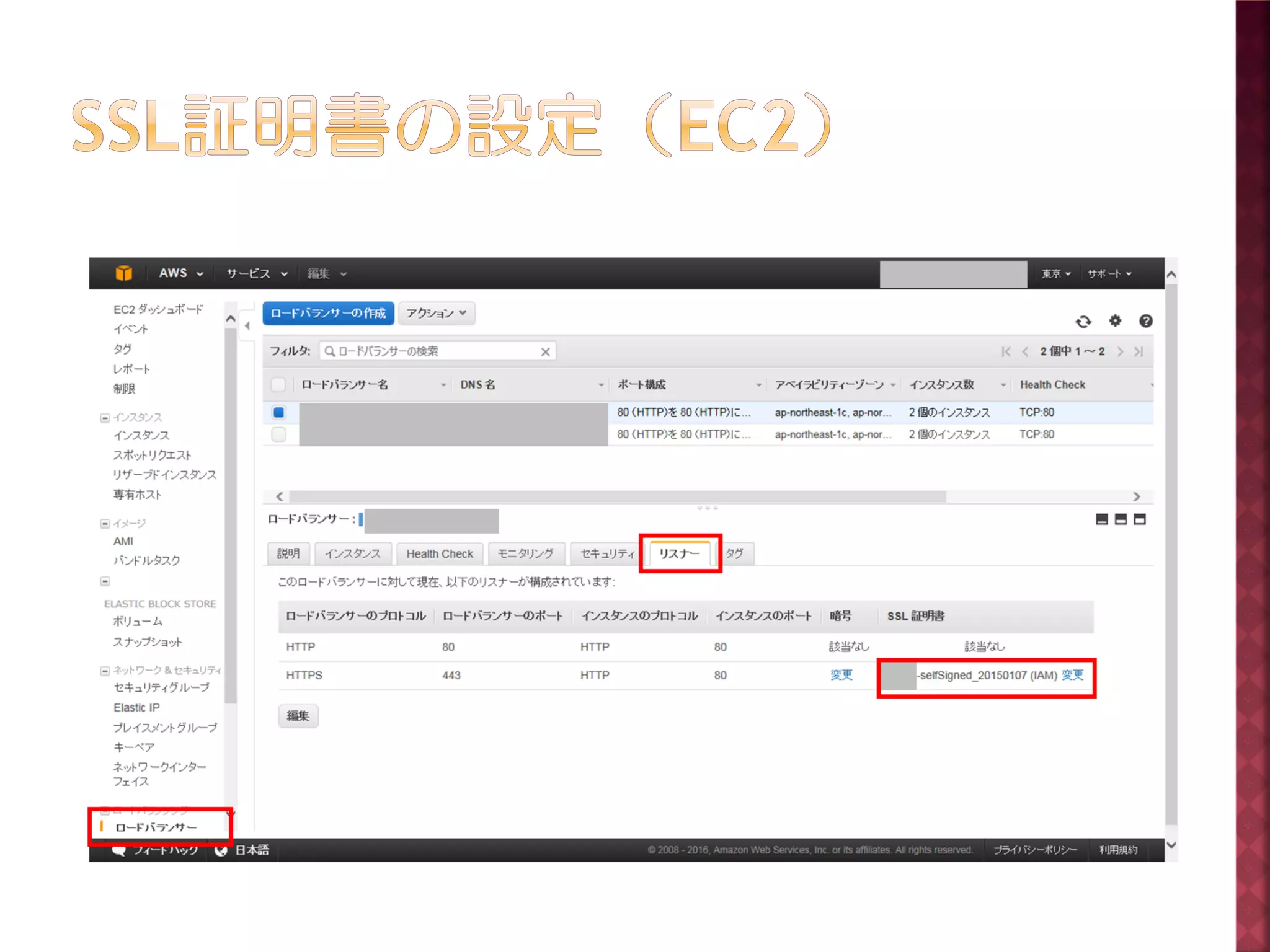This screenshot has width=1270, height=952.
Task: Collapse the side navigation with left arrow
Action: (x=247, y=325)
